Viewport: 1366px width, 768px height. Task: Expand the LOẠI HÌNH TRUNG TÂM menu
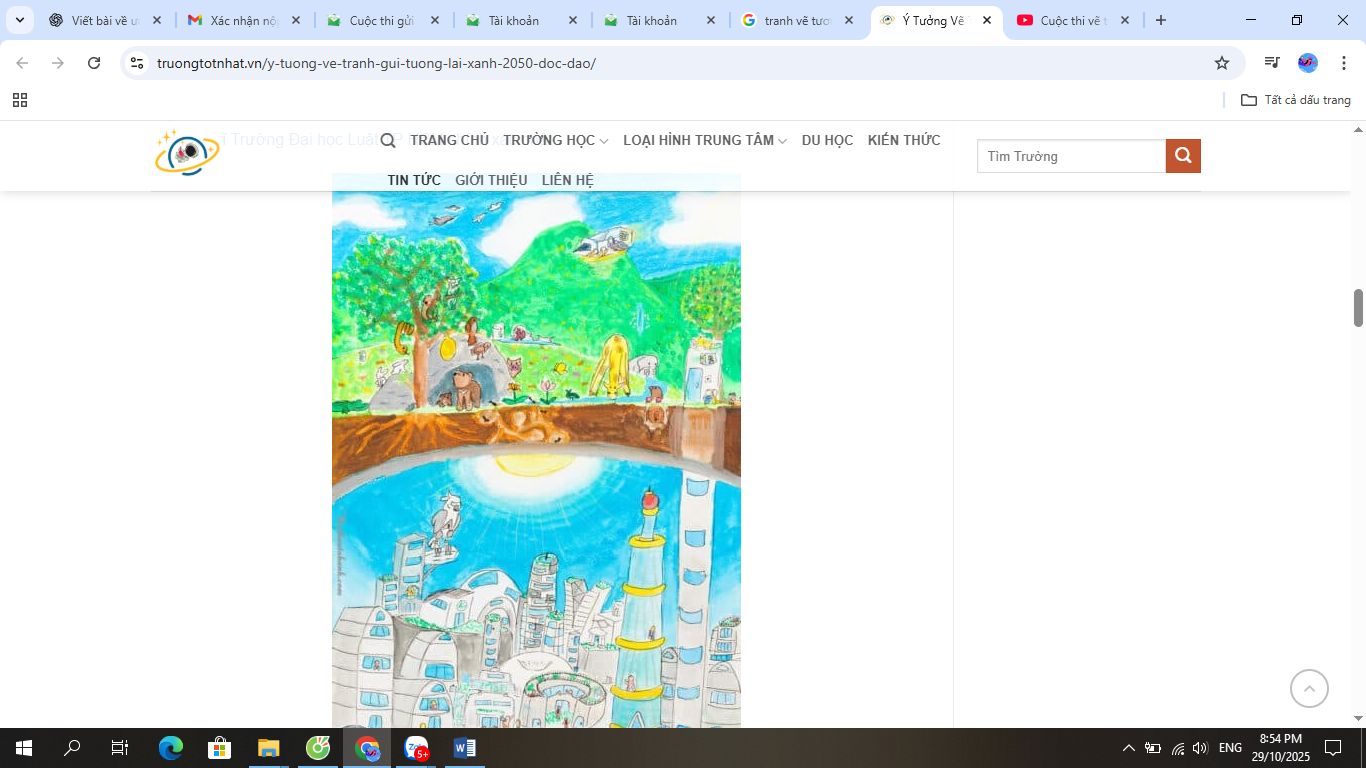point(705,140)
